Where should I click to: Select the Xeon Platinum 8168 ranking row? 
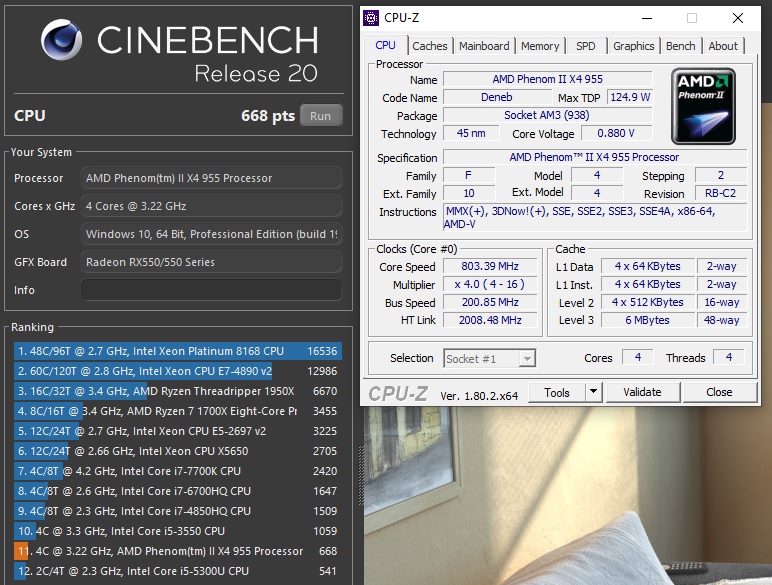(x=178, y=351)
